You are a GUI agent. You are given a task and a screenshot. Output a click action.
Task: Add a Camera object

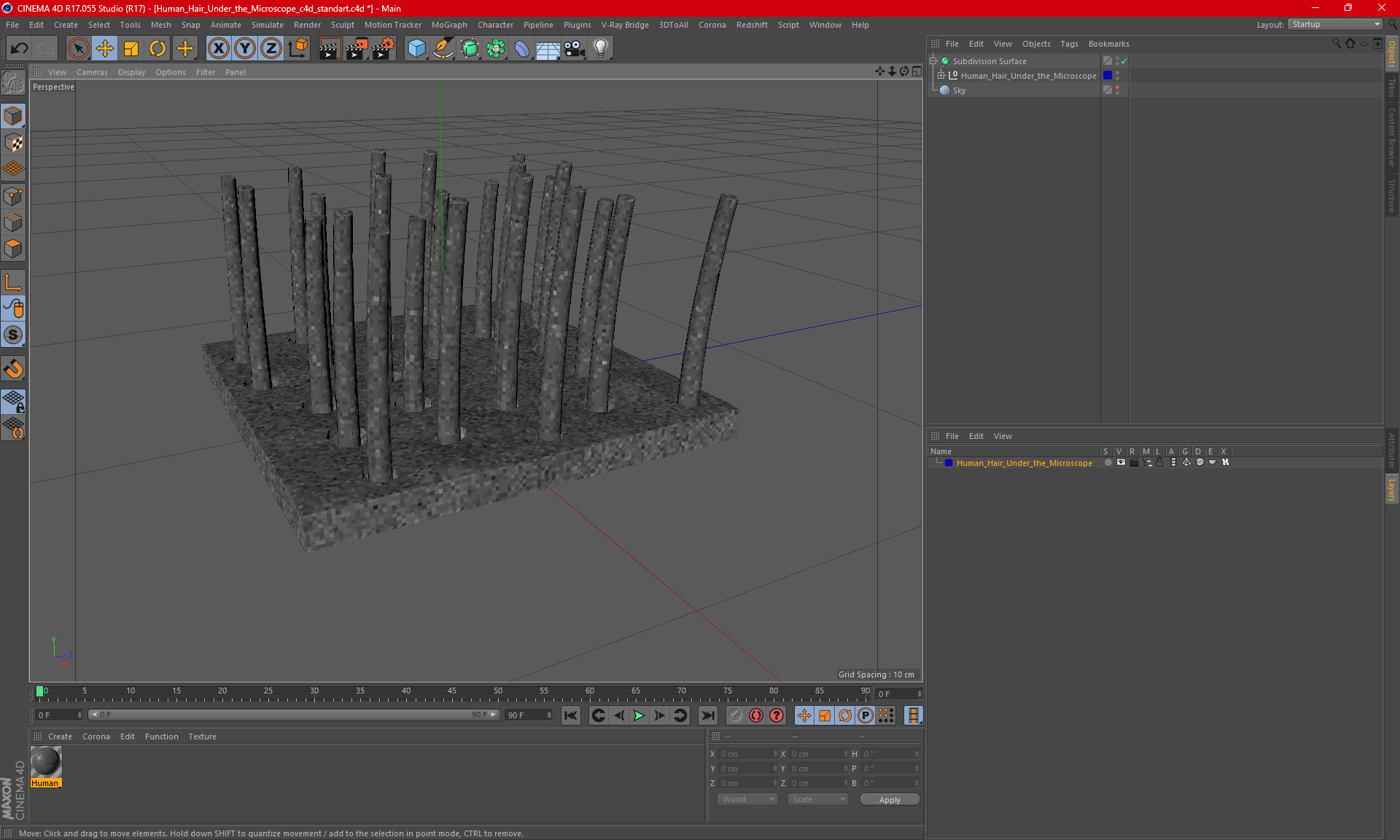574,49
